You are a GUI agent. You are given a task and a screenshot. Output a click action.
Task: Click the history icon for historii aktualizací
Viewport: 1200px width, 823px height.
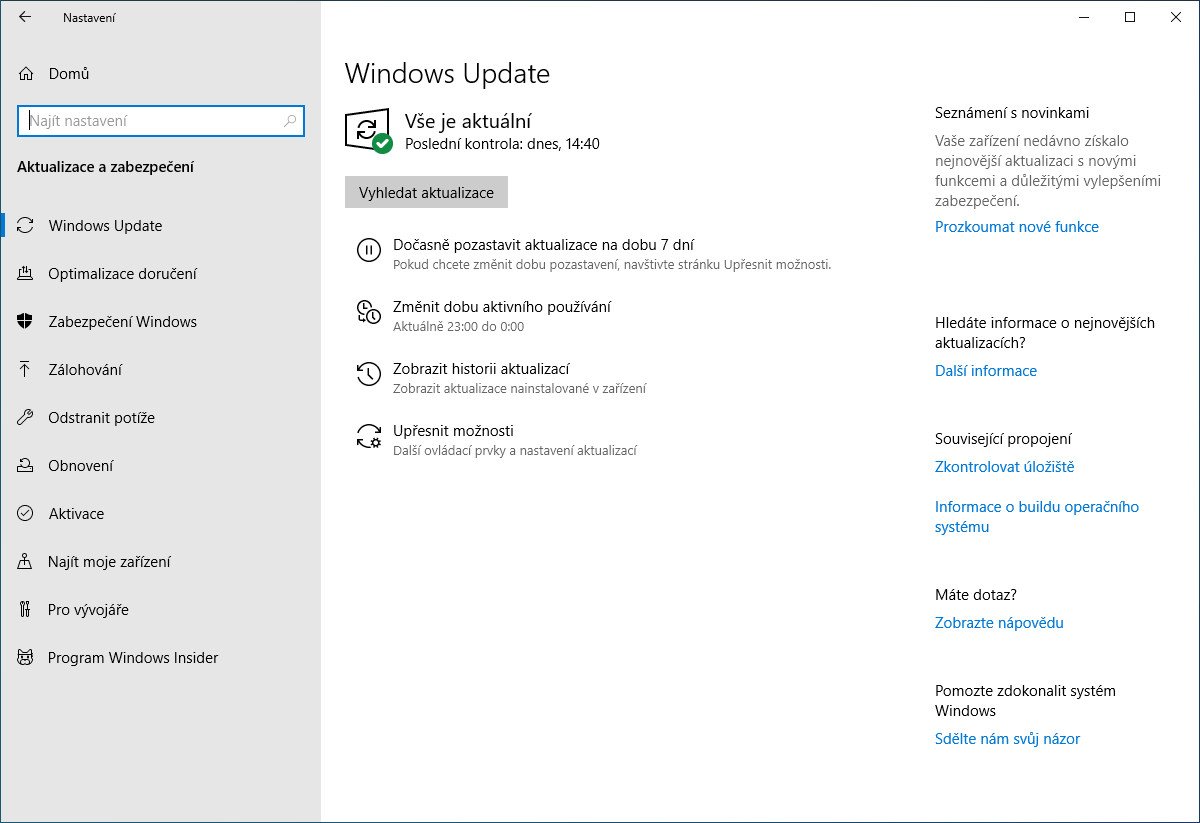click(x=369, y=374)
